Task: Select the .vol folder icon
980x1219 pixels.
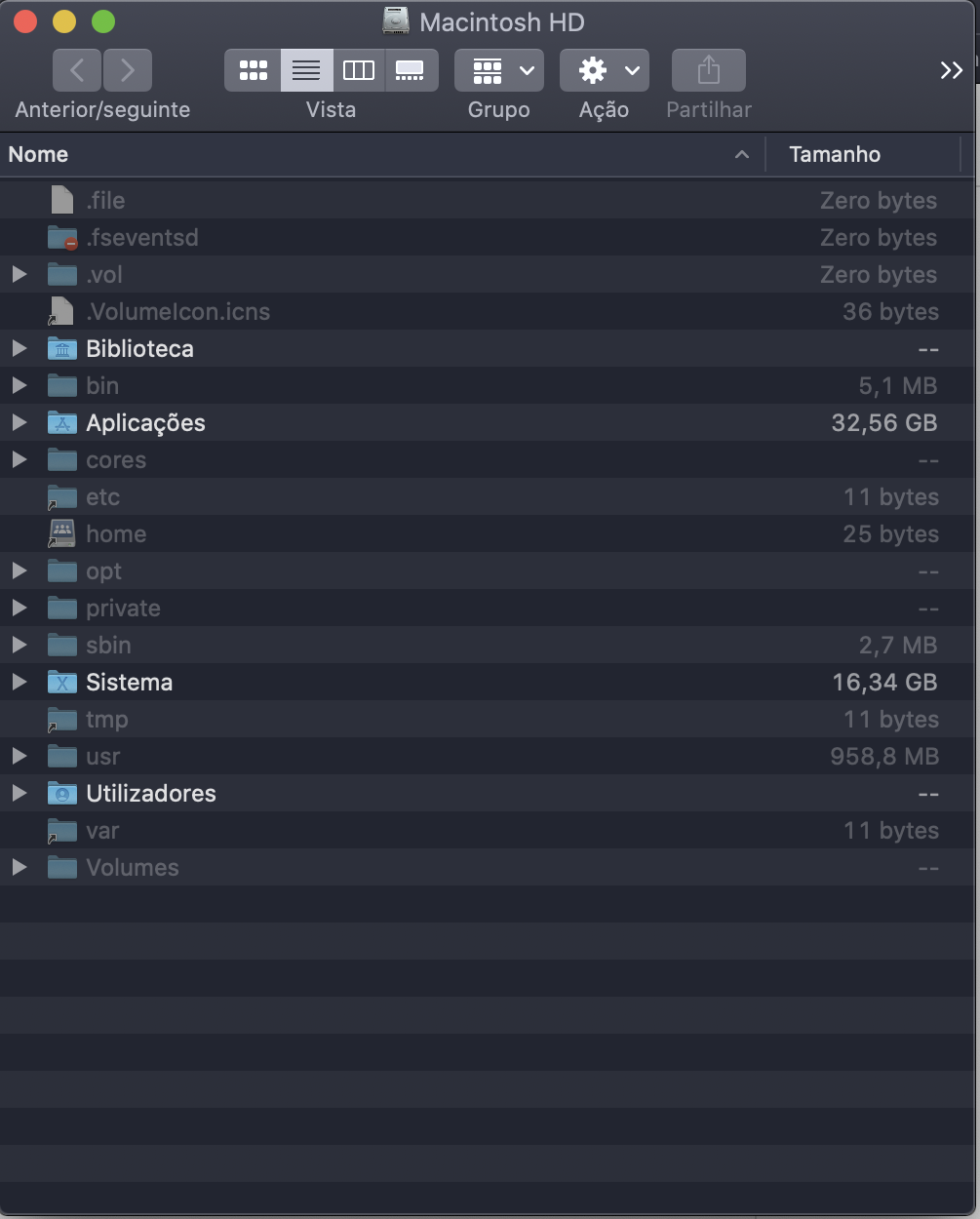Action: pos(62,274)
